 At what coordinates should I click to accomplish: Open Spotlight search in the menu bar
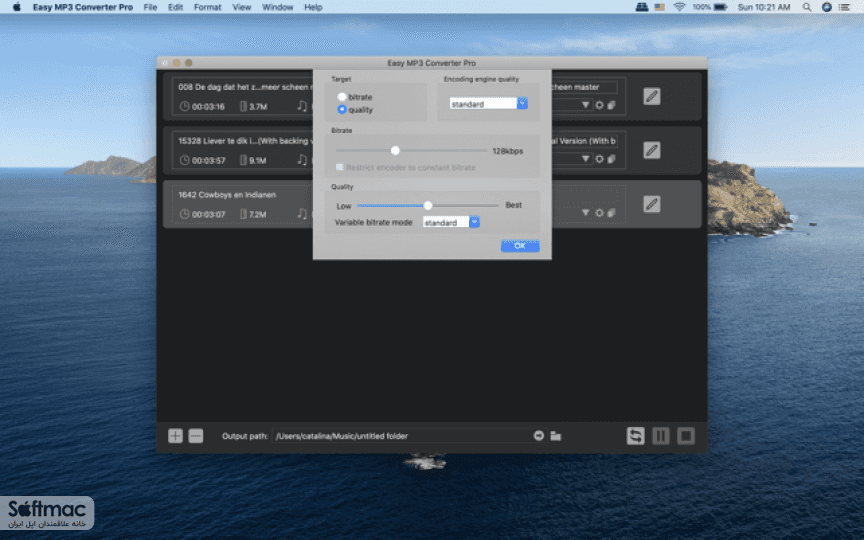tap(807, 7)
